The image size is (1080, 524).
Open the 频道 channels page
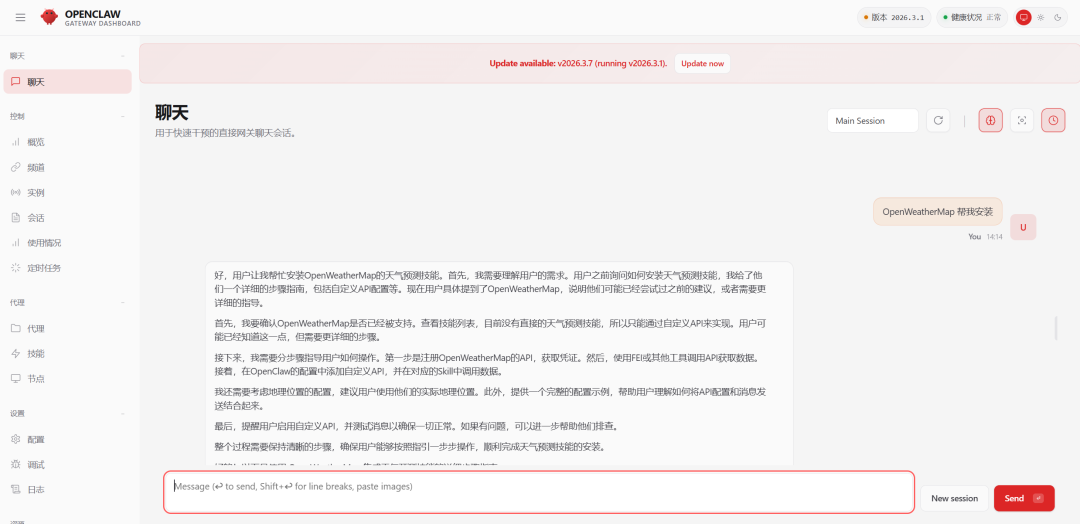tap(68, 167)
